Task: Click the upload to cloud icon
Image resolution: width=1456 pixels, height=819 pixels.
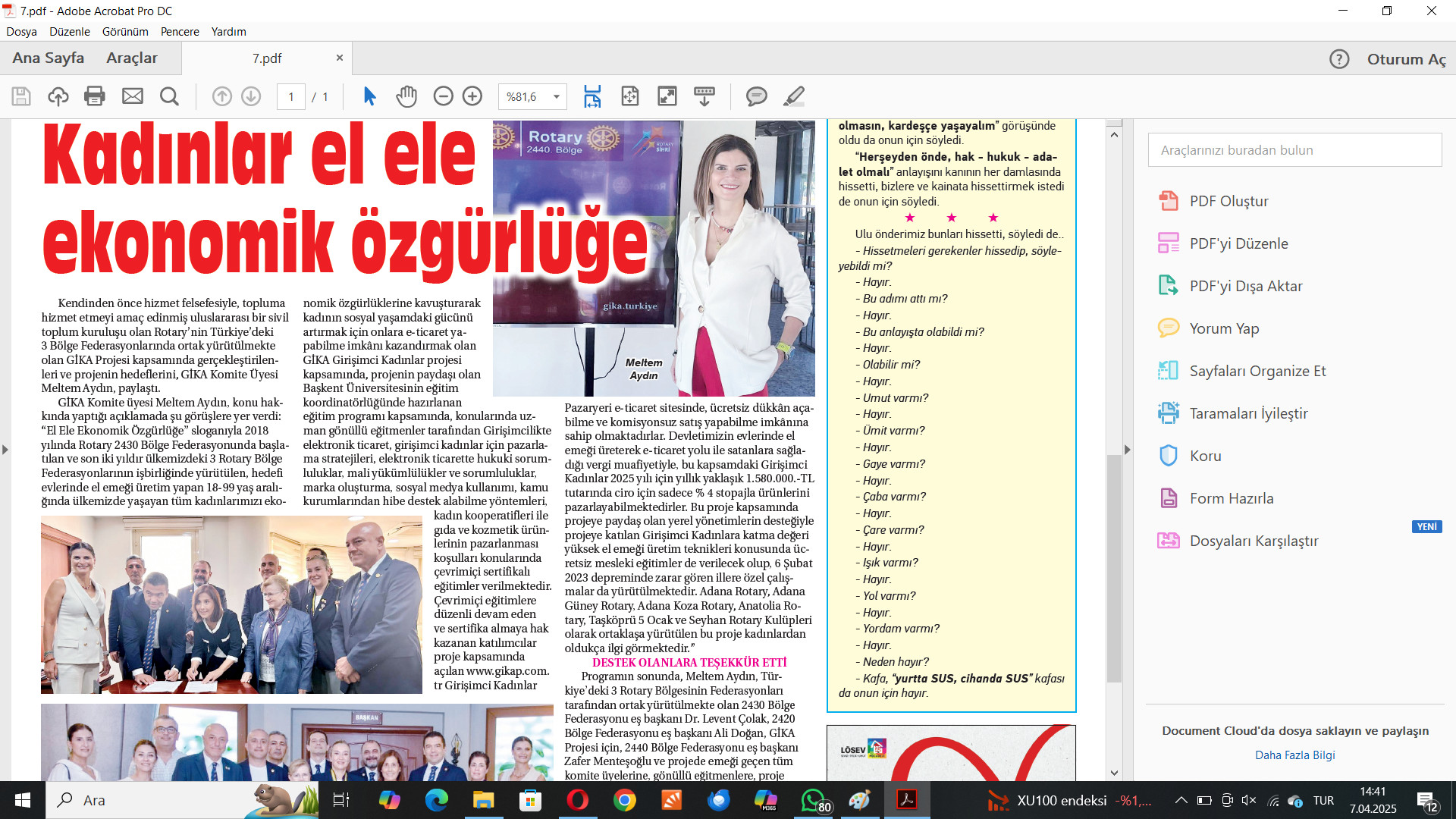Action: (58, 96)
